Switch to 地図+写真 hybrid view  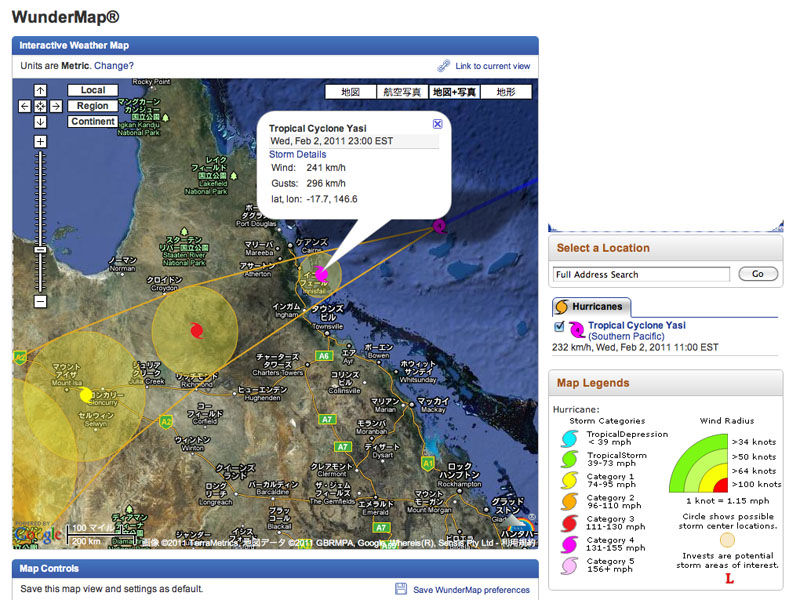454,92
